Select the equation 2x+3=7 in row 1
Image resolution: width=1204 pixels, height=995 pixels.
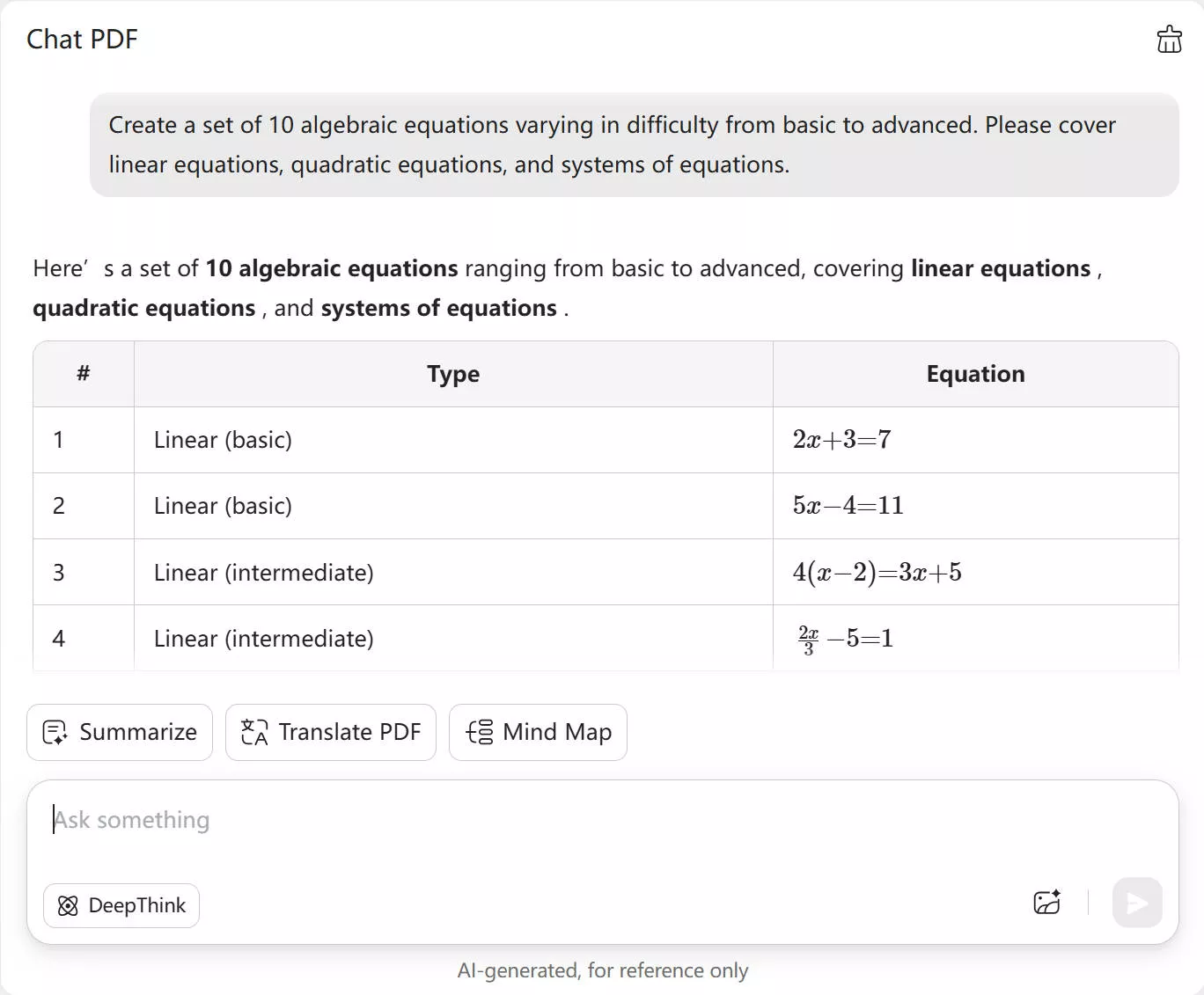click(841, 440)
